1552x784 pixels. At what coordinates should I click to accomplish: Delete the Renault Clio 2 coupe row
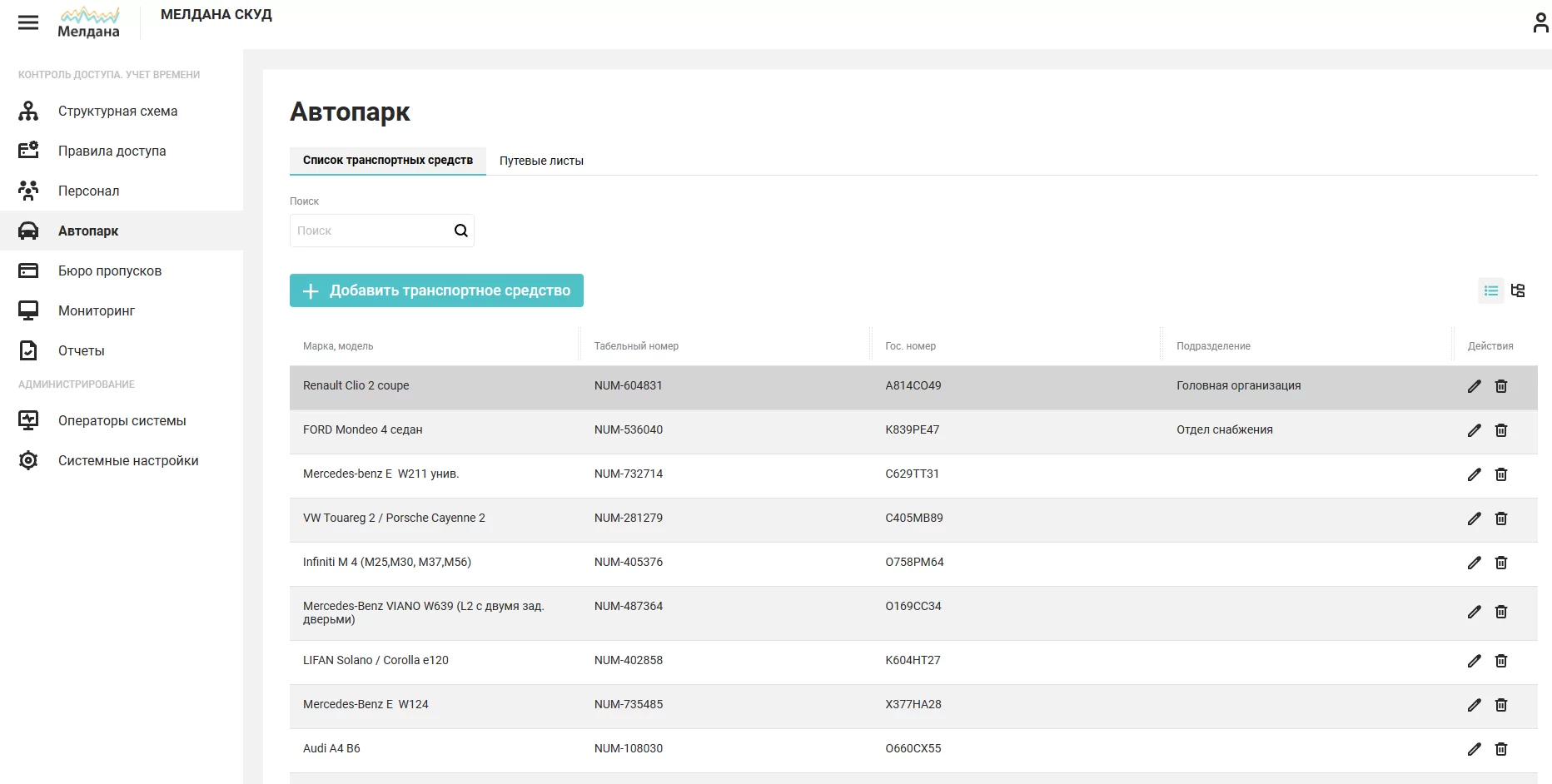[1501, 386]
